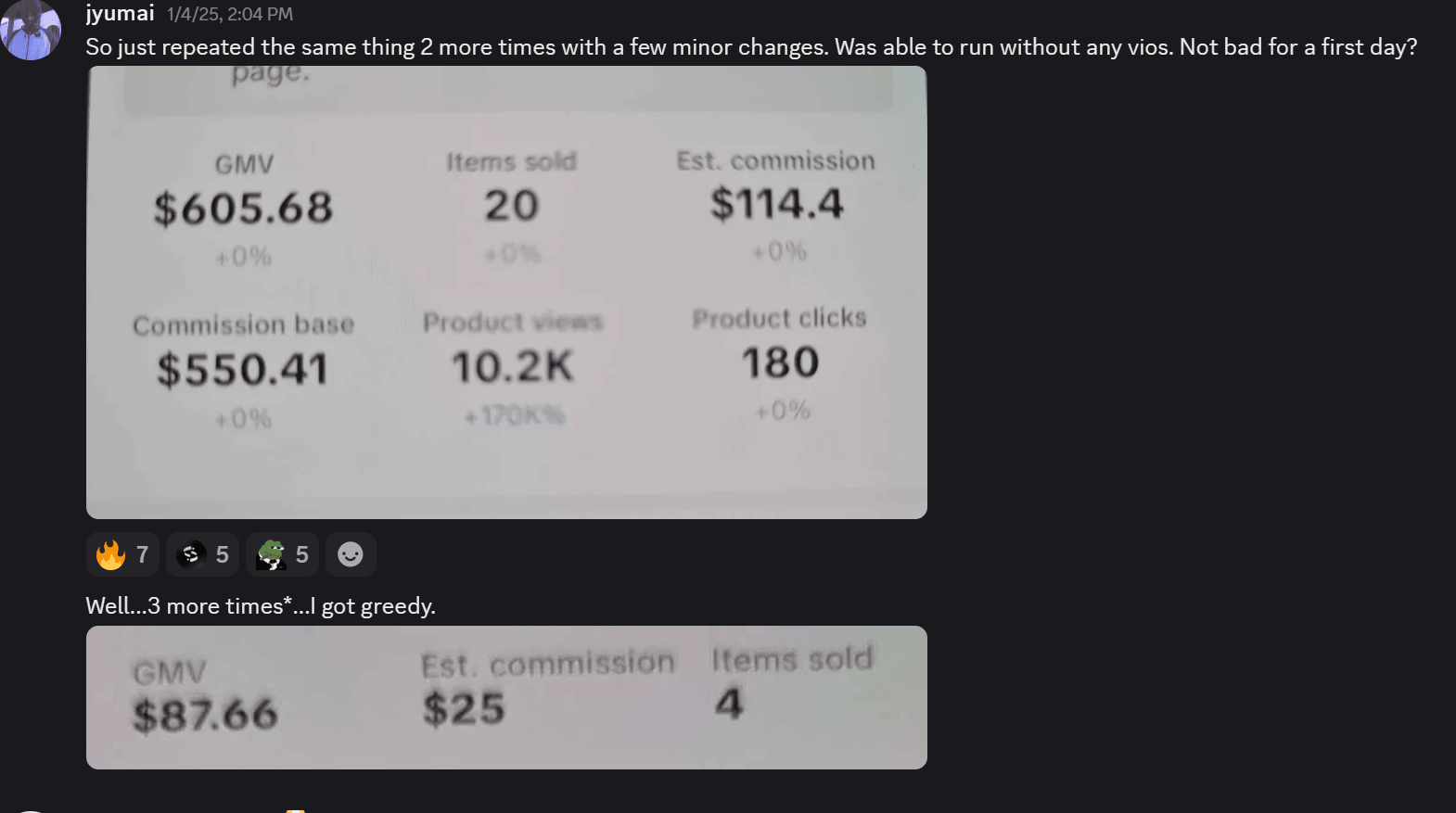This screenshot has height=813, width=1456.
Task: Click the $25 Est. commission in lower image
Action: click(464, 709)
